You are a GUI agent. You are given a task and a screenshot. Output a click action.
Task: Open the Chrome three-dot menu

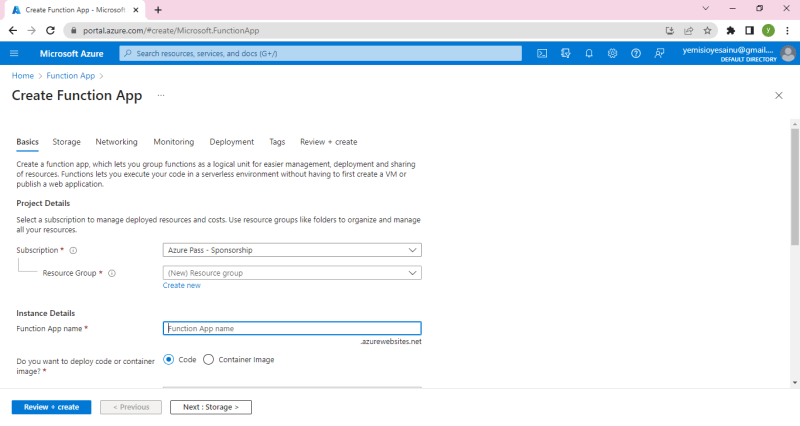pyautogui.click(x=787, y=31)
